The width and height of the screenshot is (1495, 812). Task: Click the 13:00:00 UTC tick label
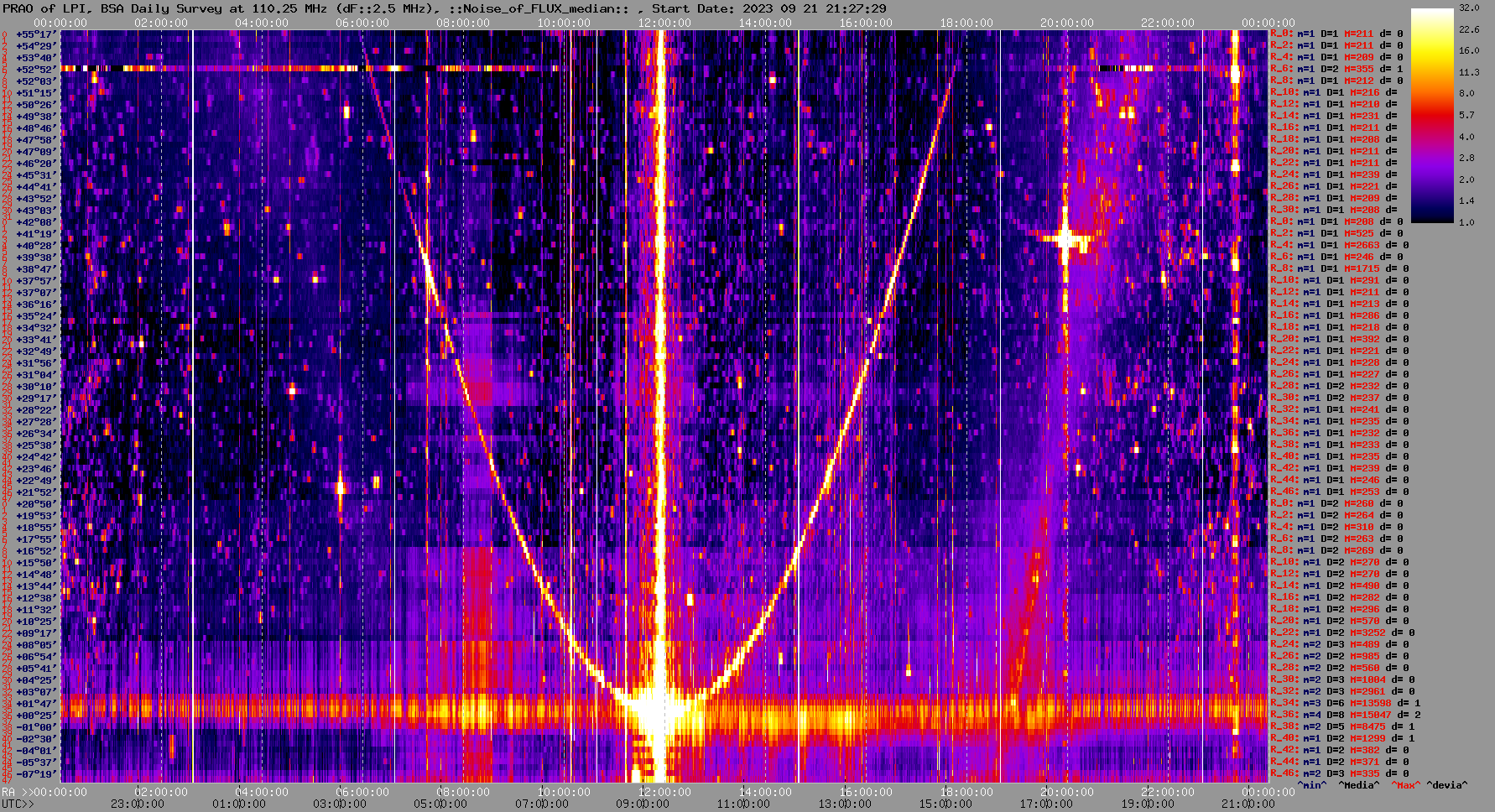[x=843, y=804]
